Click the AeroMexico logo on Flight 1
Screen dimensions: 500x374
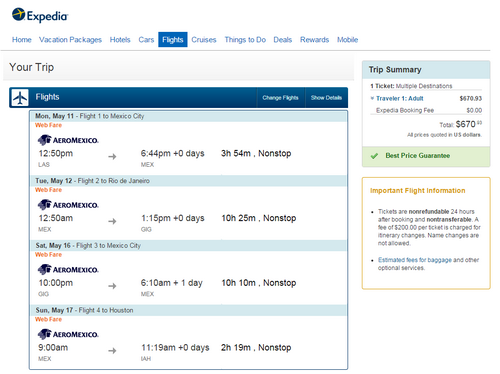pos(68,140)
